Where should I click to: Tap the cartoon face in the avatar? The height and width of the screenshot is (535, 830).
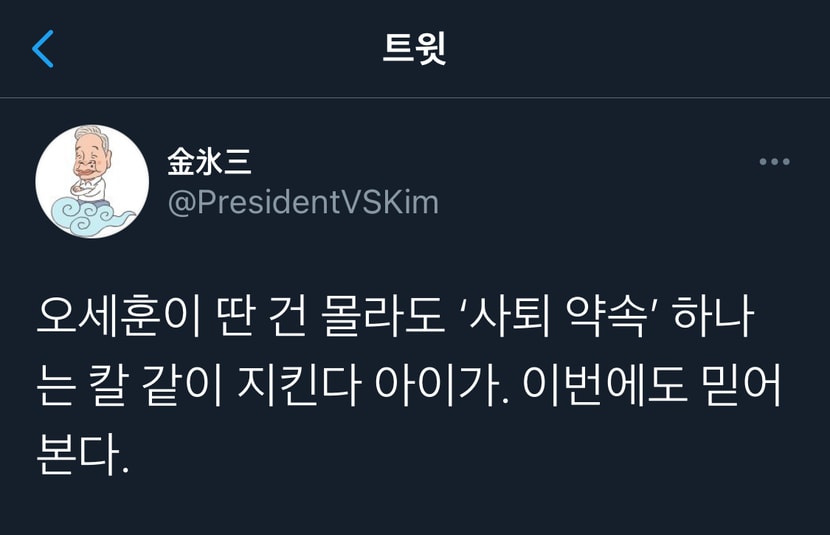coord(92,155)
